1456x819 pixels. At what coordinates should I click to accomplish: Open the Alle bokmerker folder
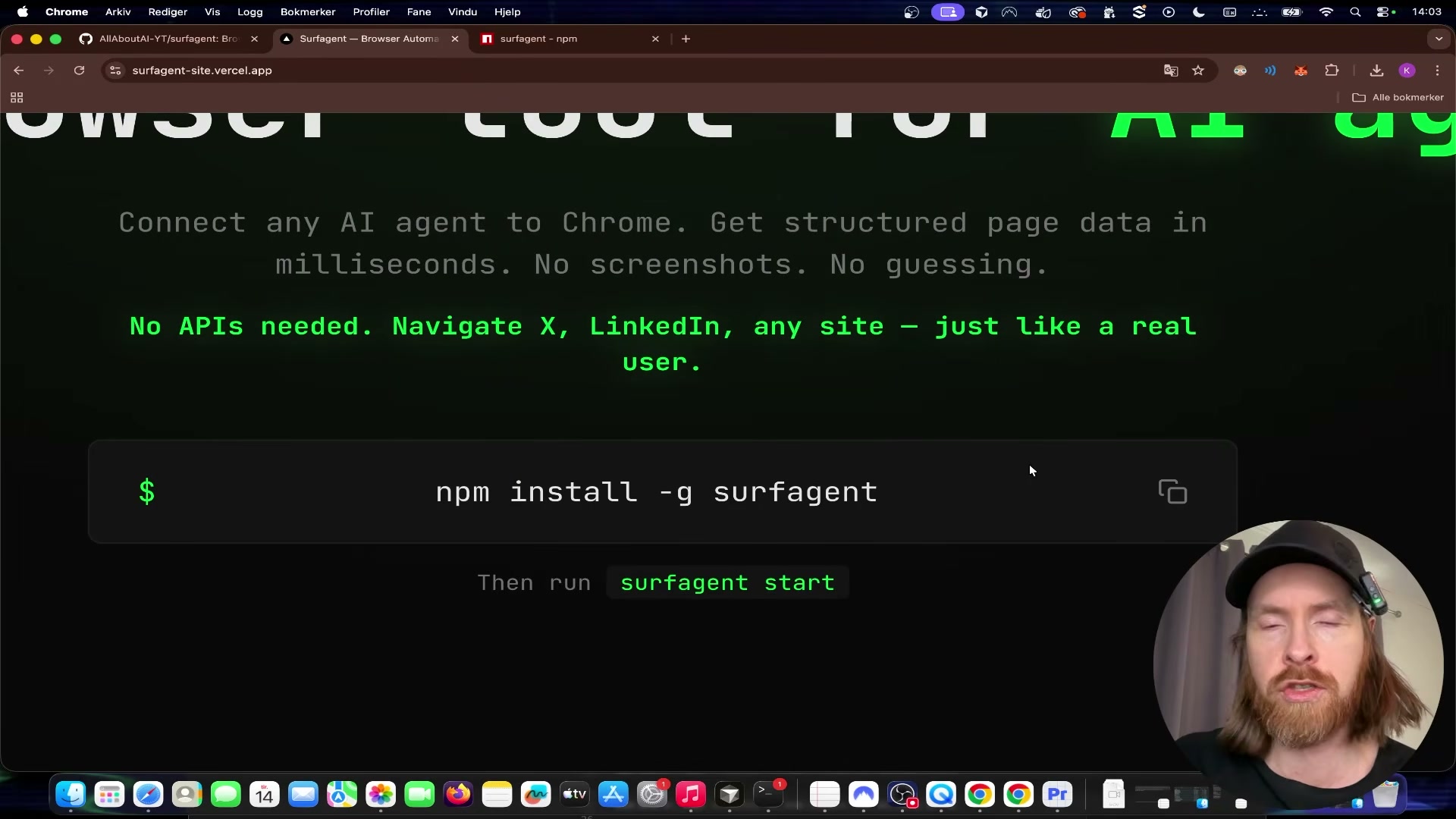point(1398,97)
